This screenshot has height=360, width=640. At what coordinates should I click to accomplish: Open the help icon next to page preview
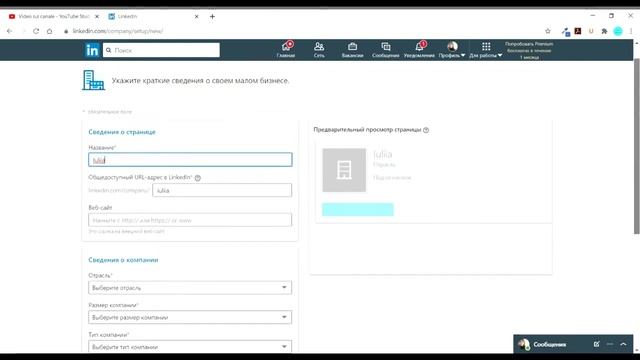[426, 130]
